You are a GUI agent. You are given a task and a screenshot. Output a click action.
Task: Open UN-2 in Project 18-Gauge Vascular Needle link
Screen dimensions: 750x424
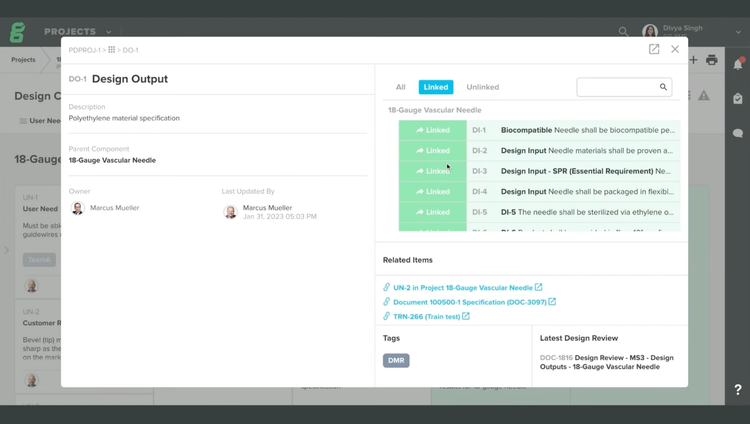click(463, 288)
